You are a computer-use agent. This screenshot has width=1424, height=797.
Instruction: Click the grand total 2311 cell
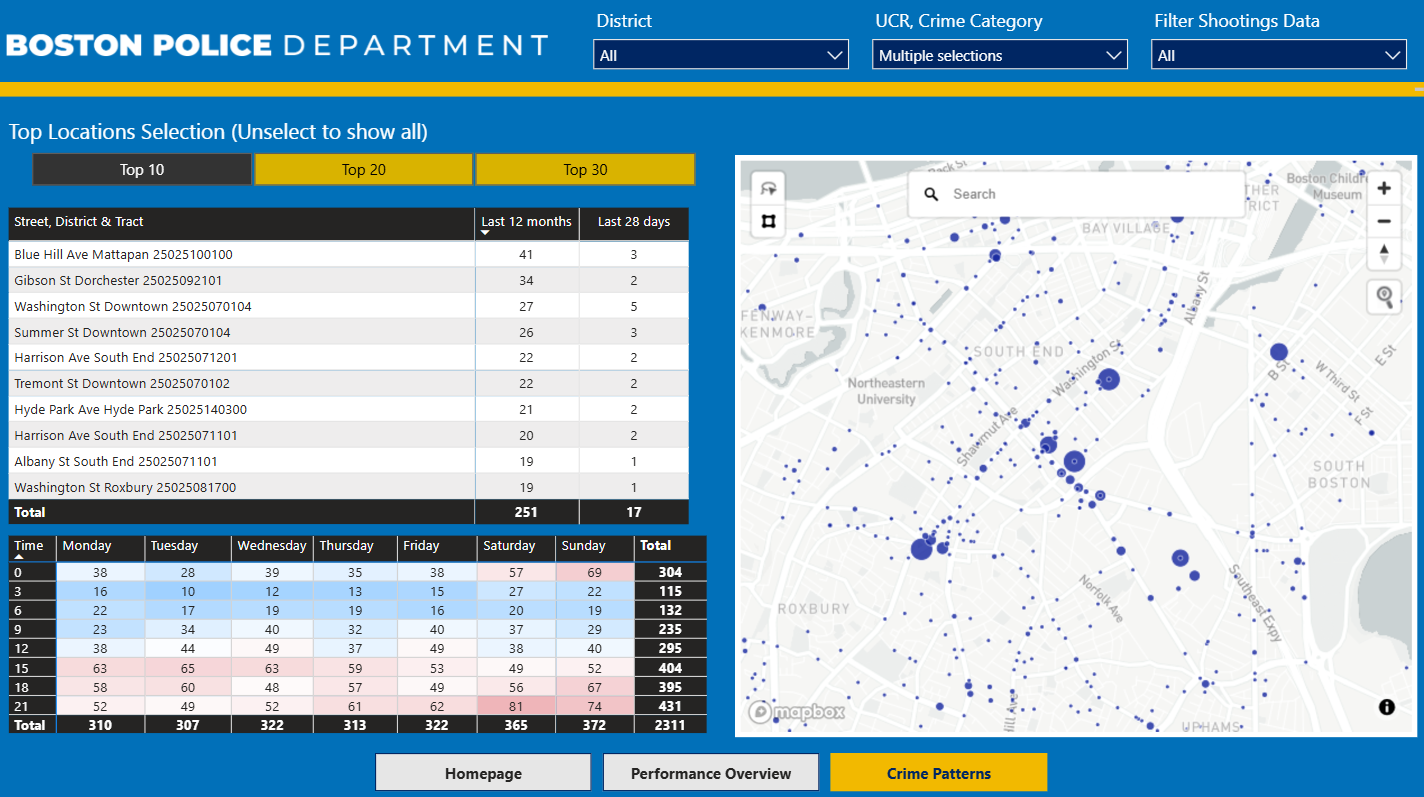[x=670, y=725]
